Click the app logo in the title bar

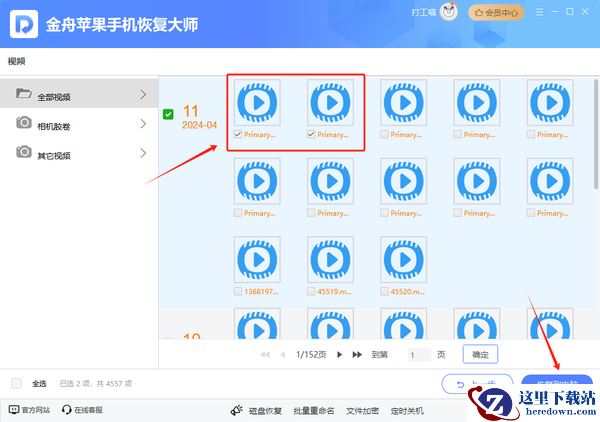pyautogui.click(x=24, y=24)
